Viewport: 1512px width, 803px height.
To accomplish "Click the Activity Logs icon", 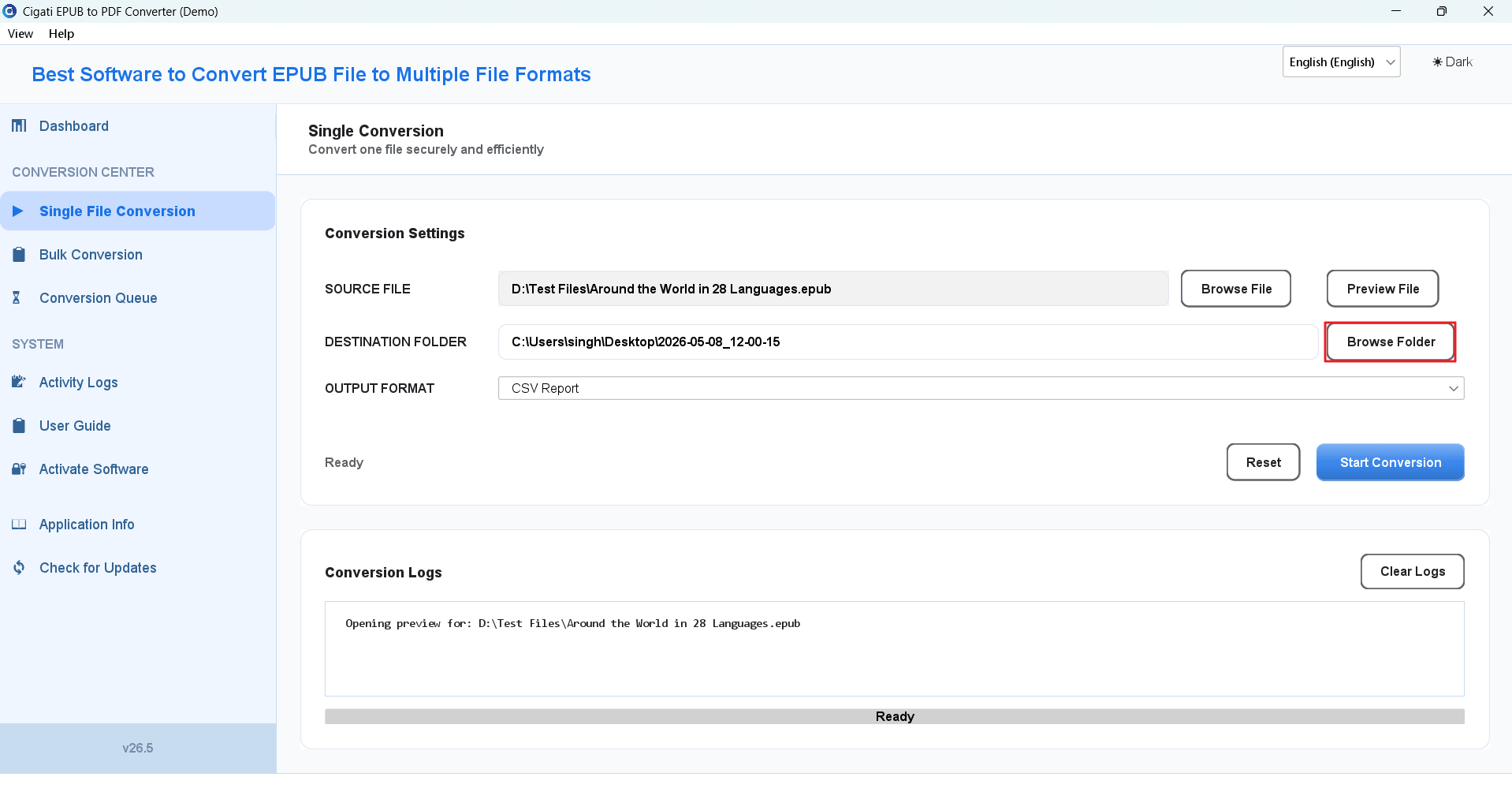I will [x=19, y=383].
